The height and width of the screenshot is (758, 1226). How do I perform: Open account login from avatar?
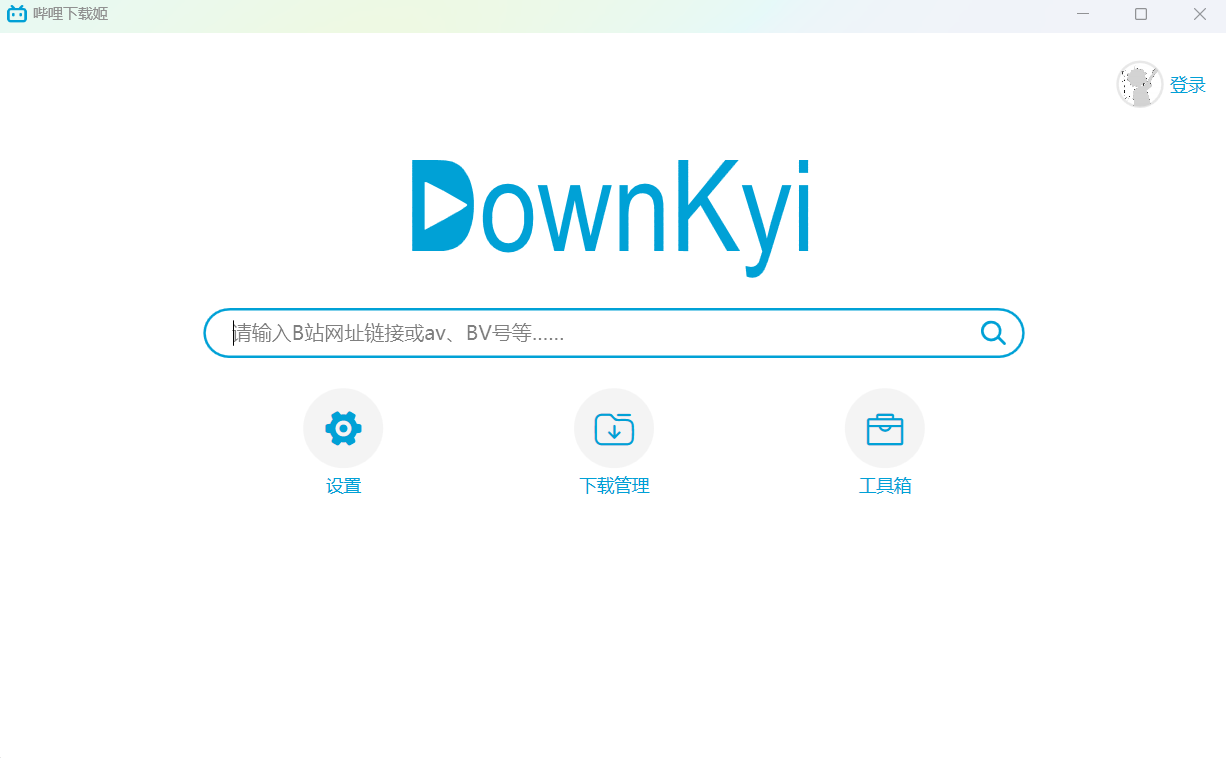[x=1138, y=84]
